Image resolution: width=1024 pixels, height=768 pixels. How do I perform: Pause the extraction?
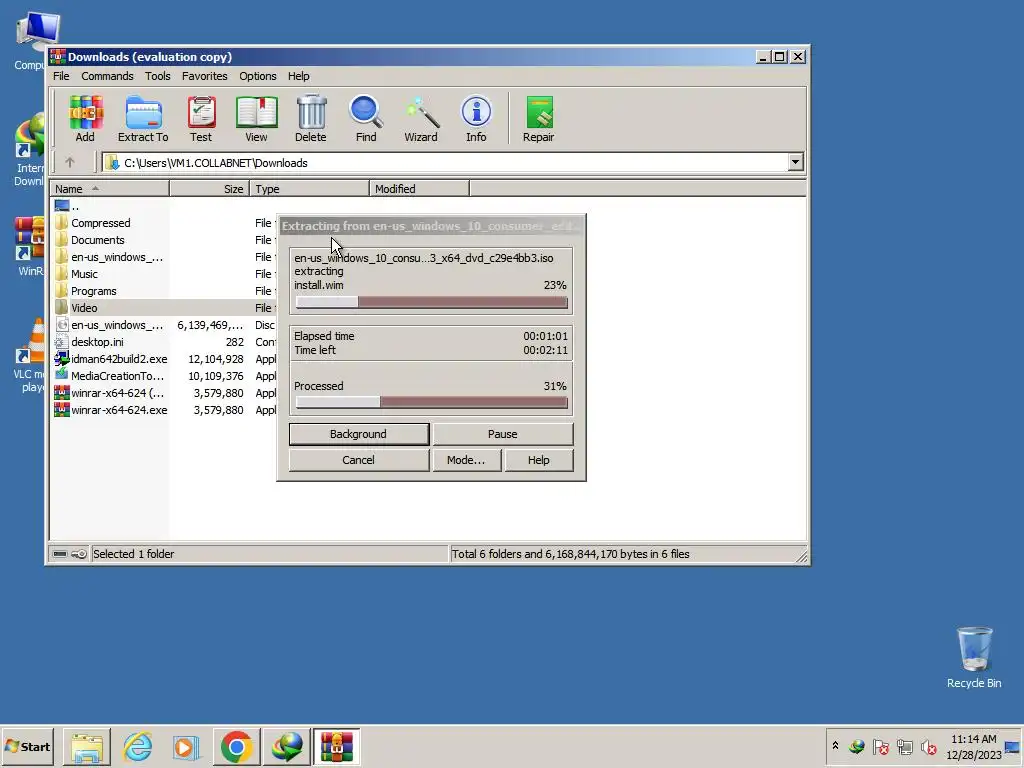(503, 434)
